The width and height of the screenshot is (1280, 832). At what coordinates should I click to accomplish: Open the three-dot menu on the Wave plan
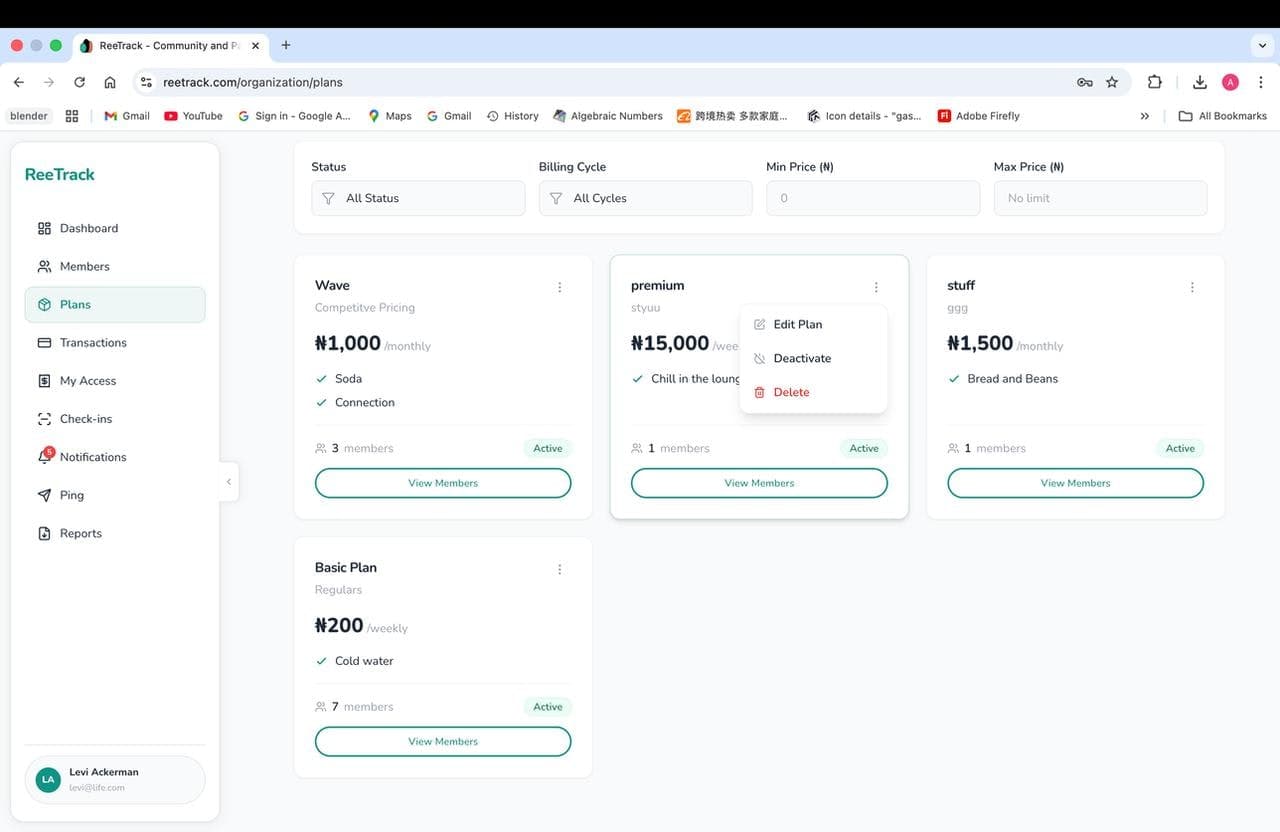pyautogui.click(x=559, y=287)
